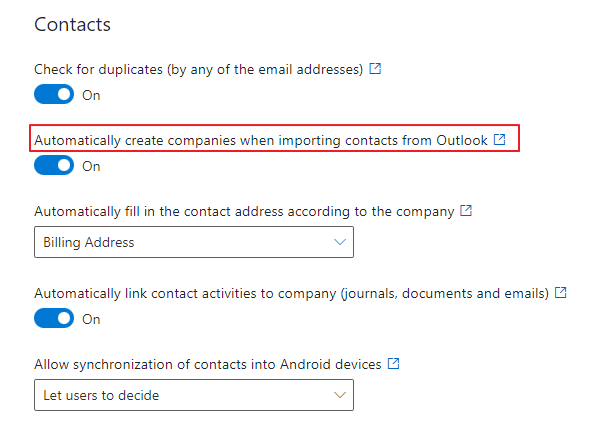Open external link icon beside Outlook import setting
Viewport: 589px width, 440px height.
[499, 139]
